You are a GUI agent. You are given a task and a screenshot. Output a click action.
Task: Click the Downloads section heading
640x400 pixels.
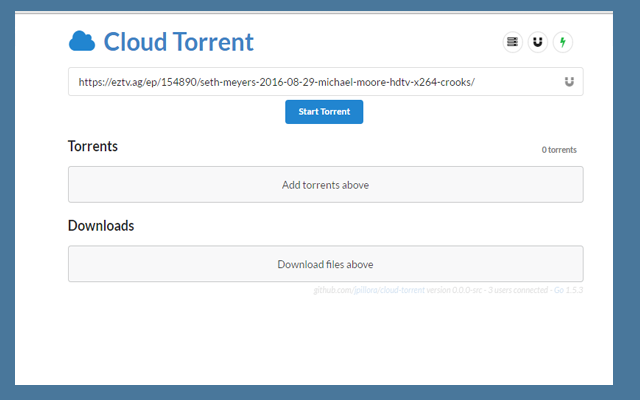[101, 226]
